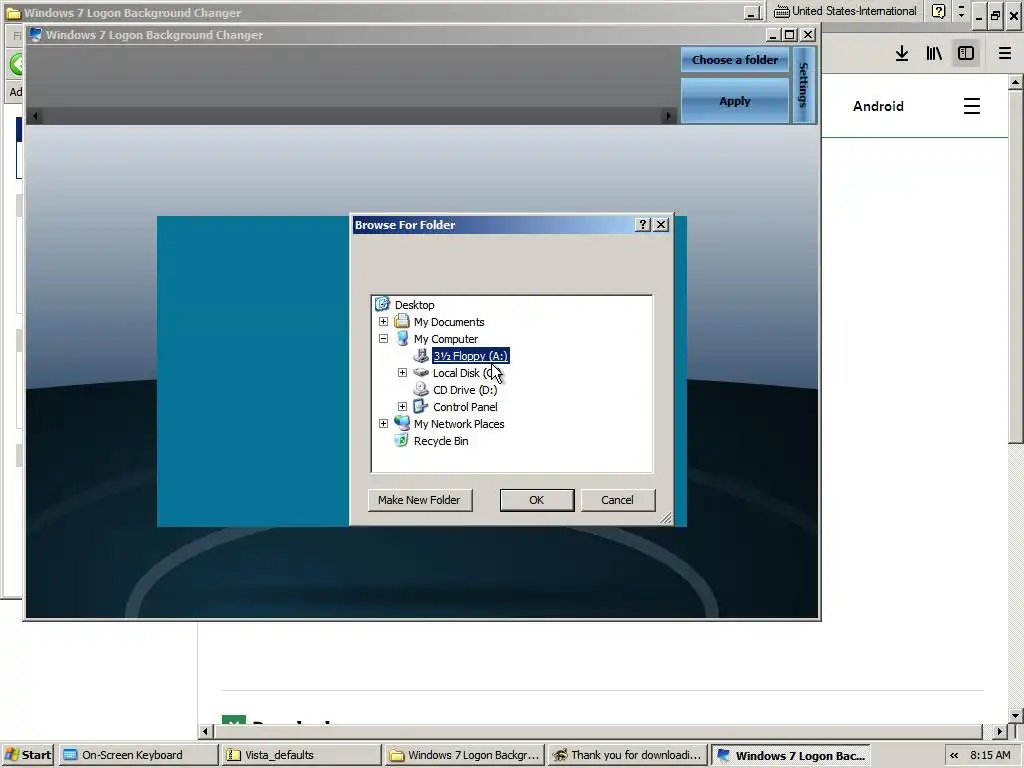Switch to Thank you for downloading taskbar item

pos(627,755)
